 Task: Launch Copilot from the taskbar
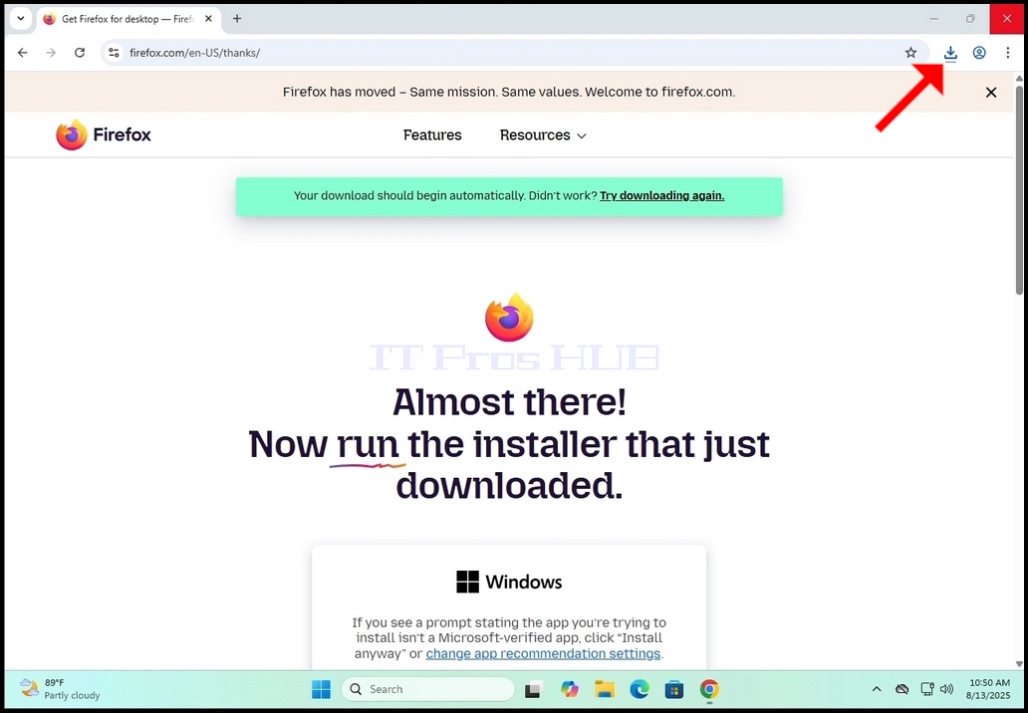pos(570,689)
